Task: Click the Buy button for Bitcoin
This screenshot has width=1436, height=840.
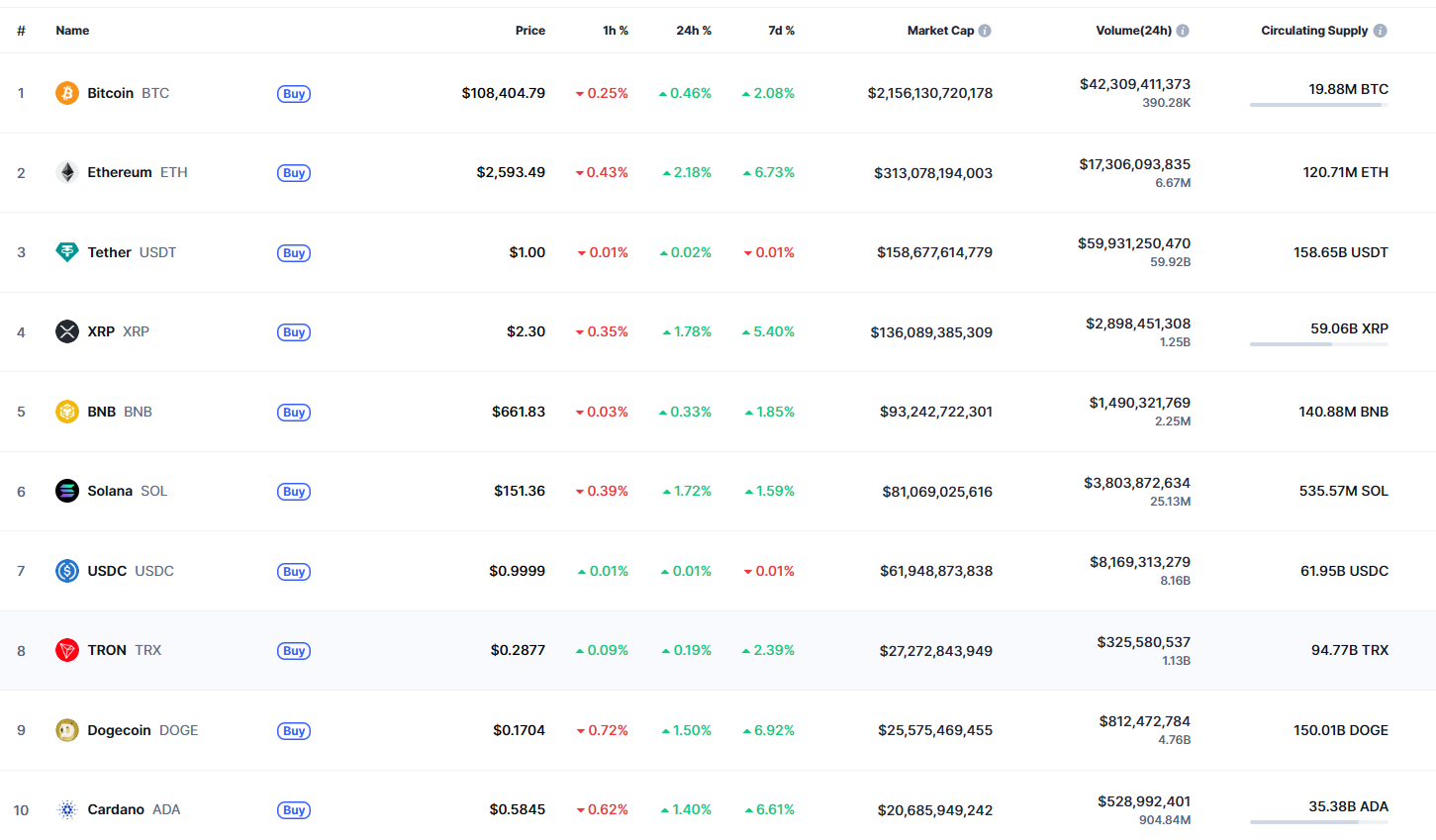Action: pyautogui.click(x=294, y=94)
